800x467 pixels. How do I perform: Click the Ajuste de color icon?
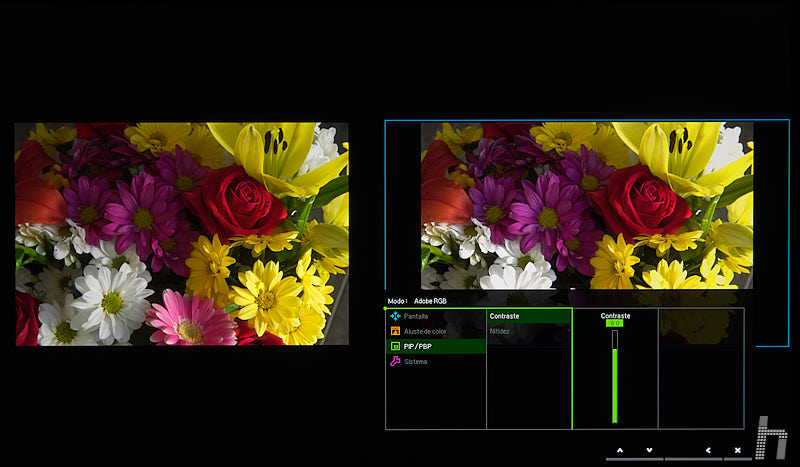[395, 331]
